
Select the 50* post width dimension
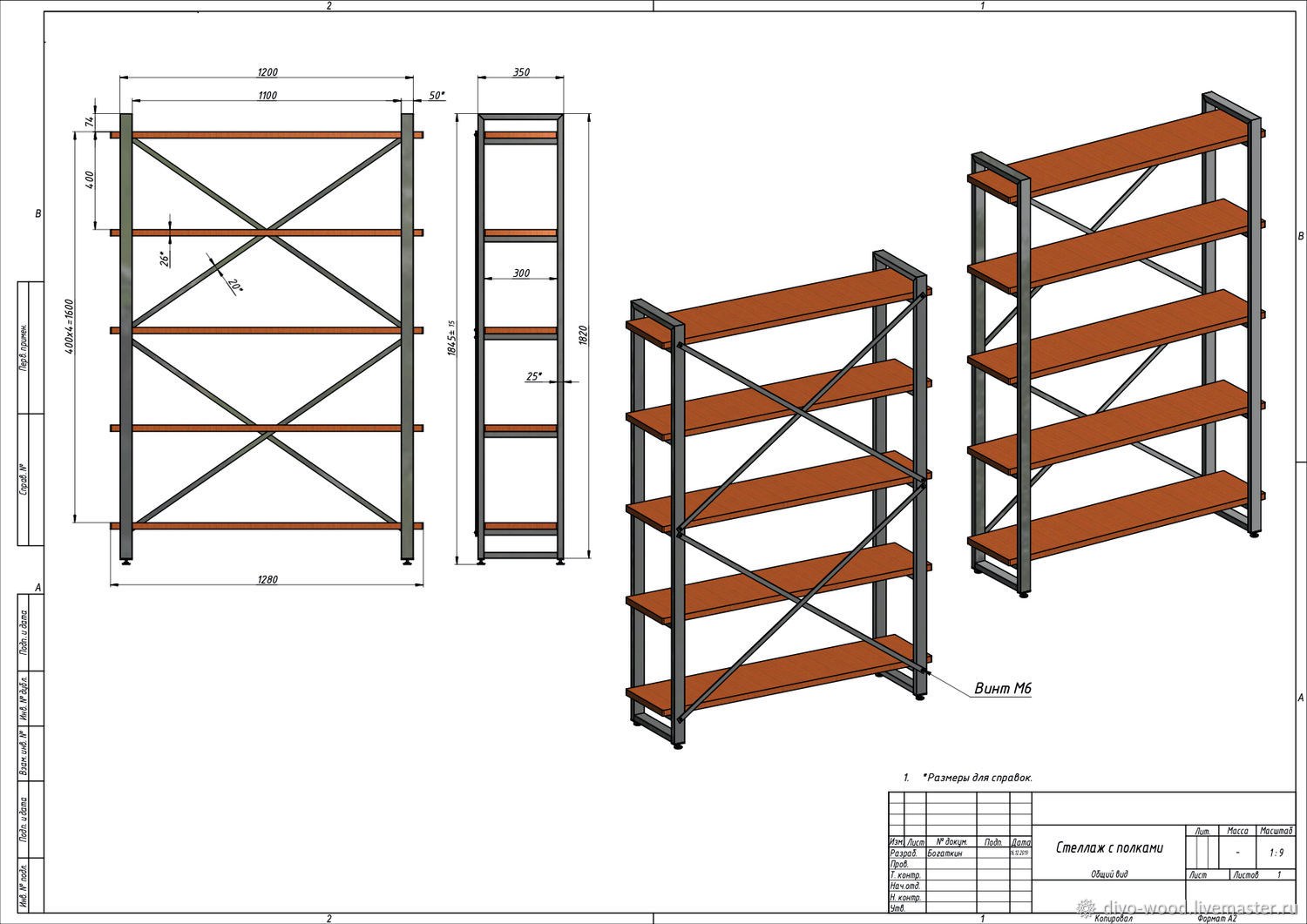[437, 96]
